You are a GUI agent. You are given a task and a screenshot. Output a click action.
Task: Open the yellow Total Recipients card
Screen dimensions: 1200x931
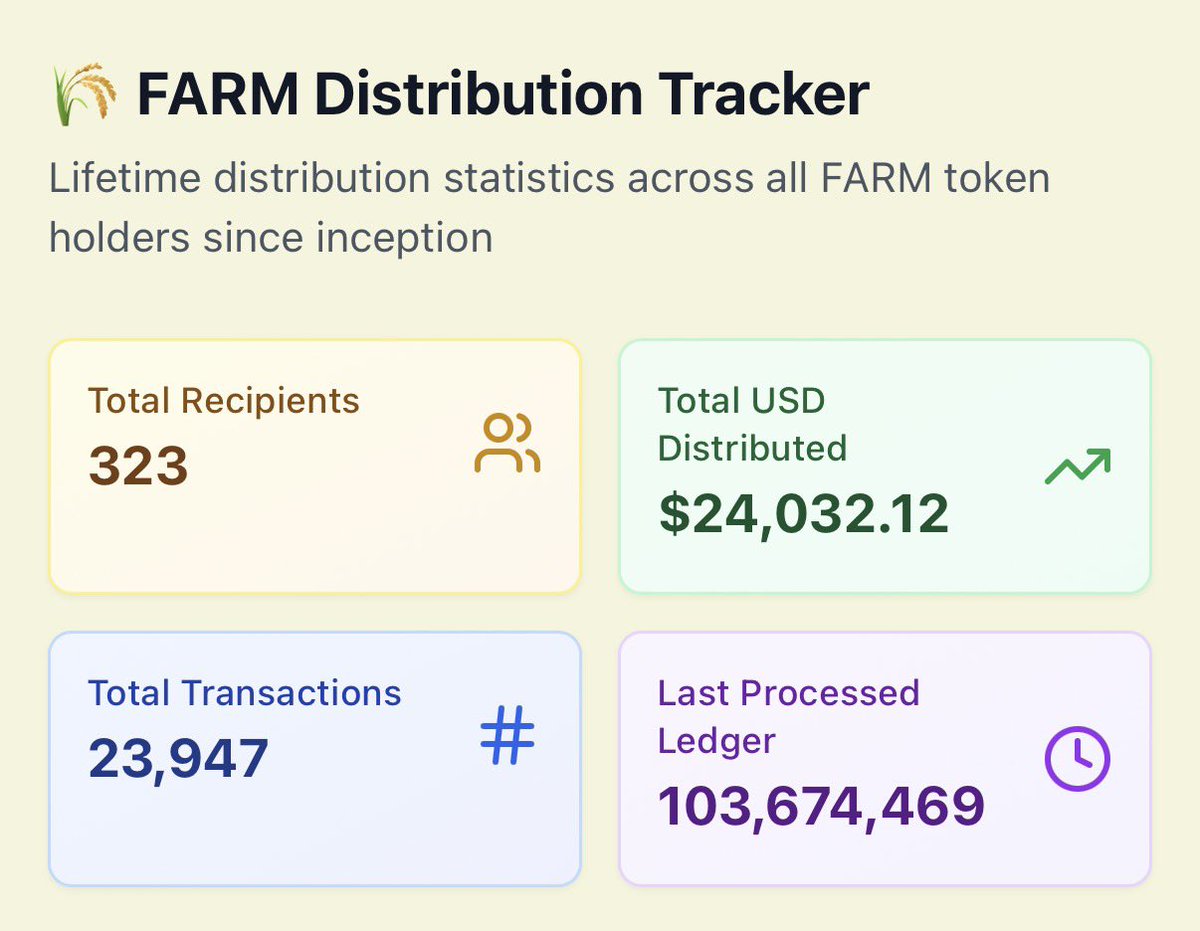(x=314, y=540)
